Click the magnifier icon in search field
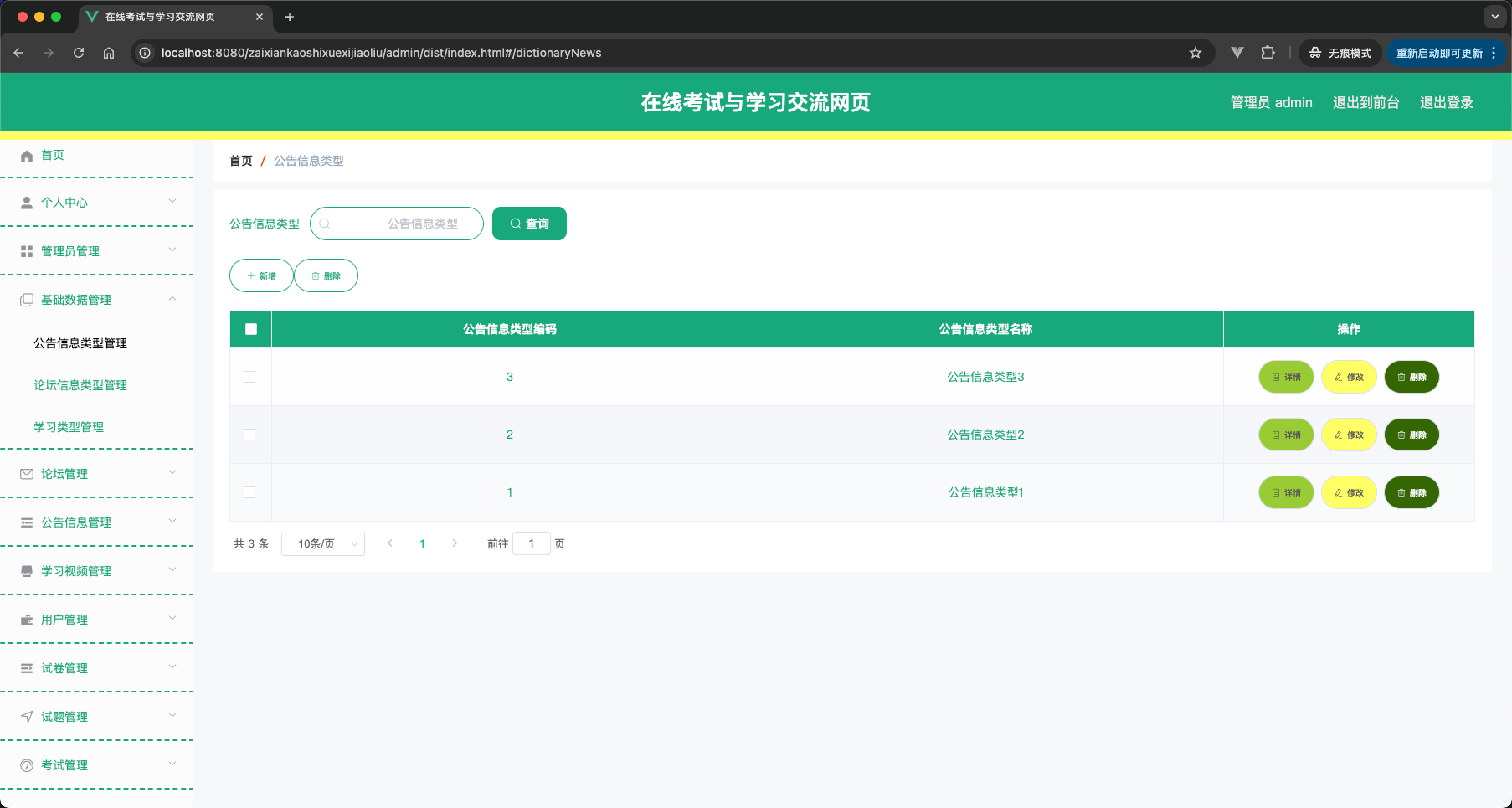The width and height of the screenshot is (1512, 808). pyautogui.click(x=325, y=224)
